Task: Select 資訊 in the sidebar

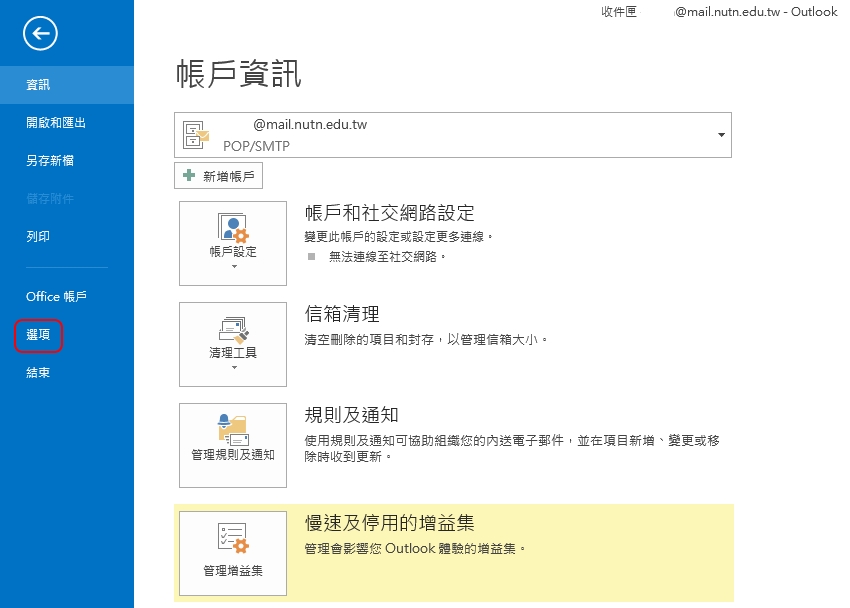Action: pos(67,85)
